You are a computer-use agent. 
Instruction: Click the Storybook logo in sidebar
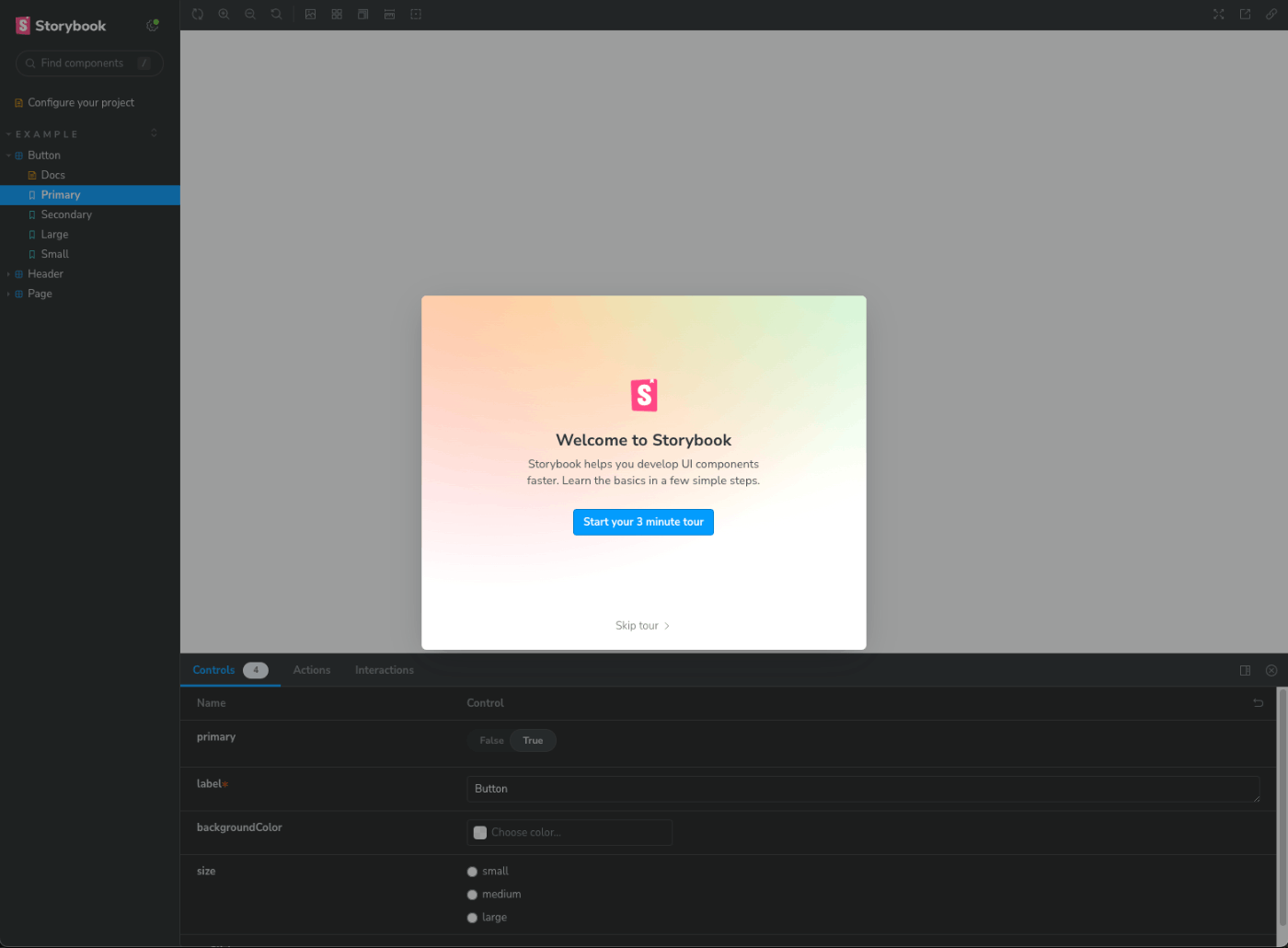click(61, 26)
